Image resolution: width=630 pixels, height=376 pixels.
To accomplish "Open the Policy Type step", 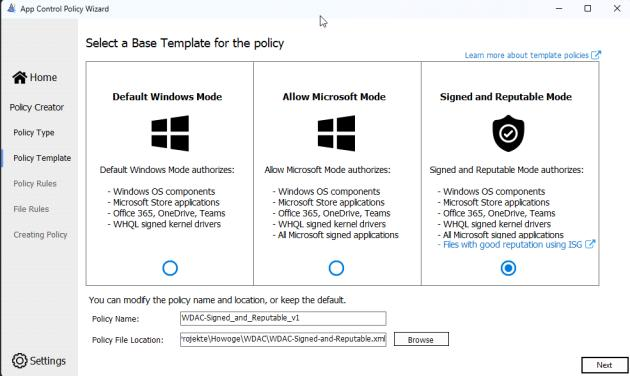I will tap(34, 133).
